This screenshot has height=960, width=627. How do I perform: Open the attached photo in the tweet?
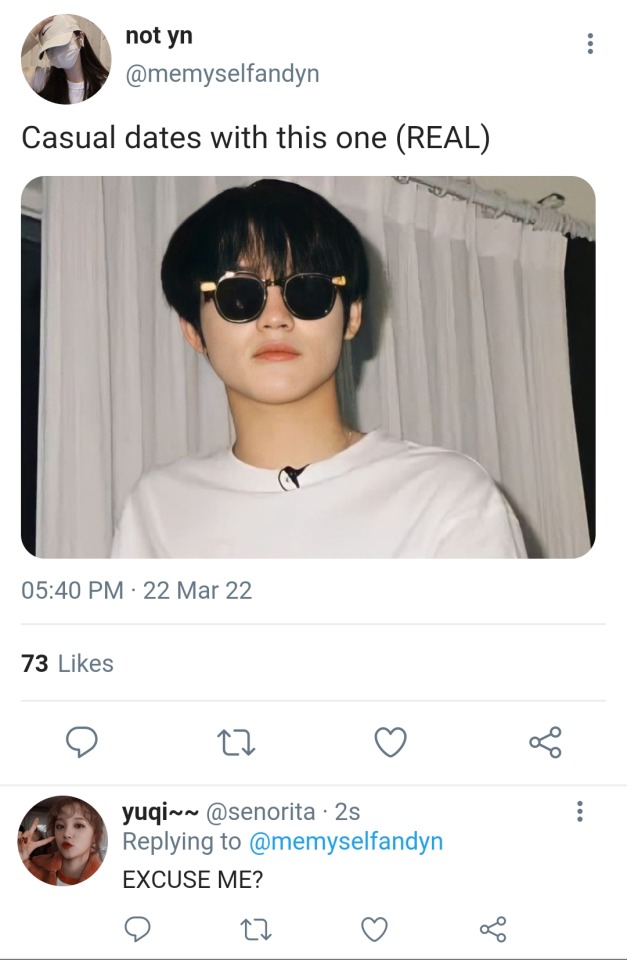click(x=308, y=367)
